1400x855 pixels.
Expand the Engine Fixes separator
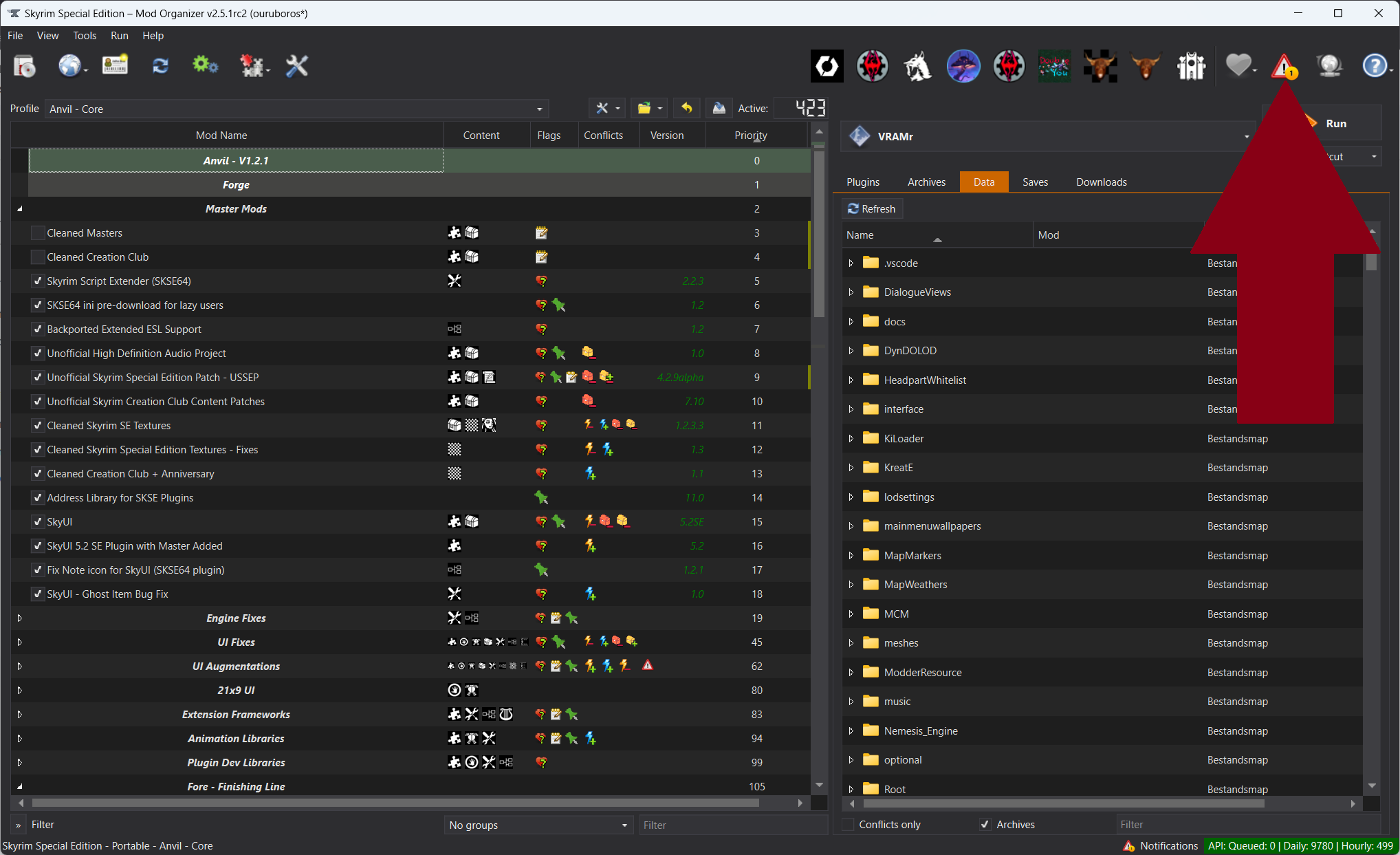tap(19, 618)
